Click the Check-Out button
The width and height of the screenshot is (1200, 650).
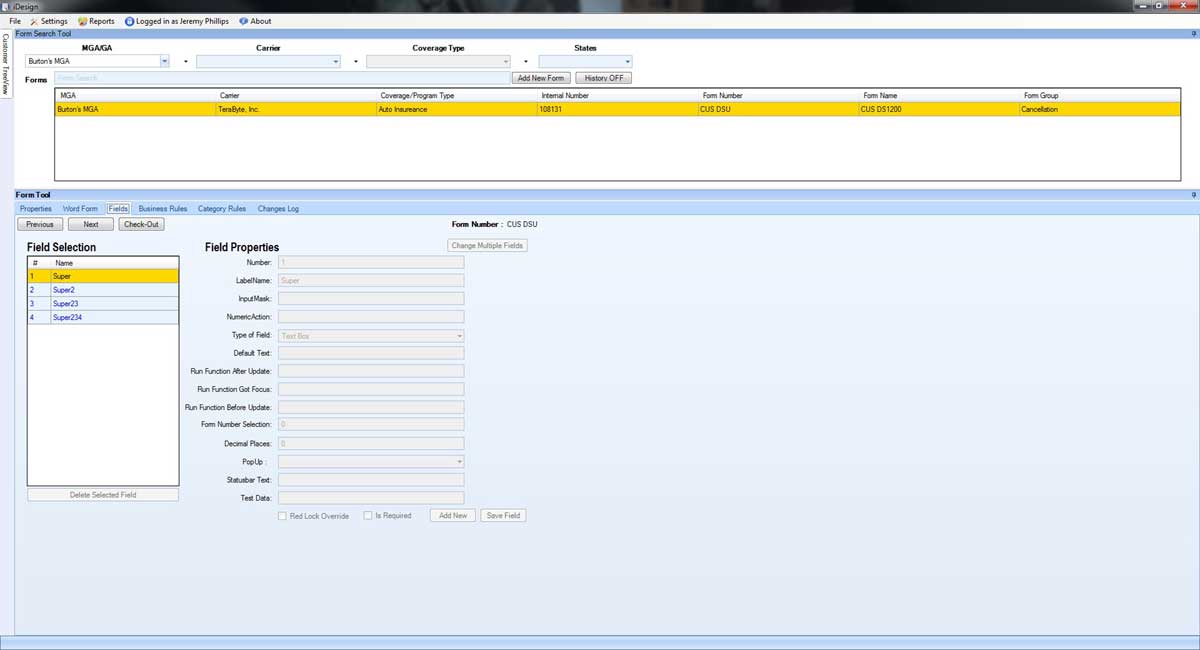tap(141, 224)
